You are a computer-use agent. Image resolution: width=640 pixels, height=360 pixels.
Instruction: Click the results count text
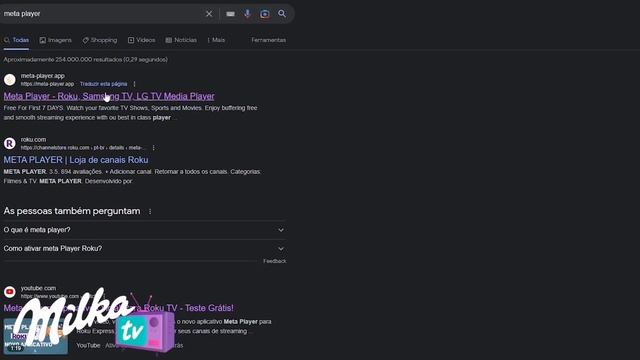(86, 60)
